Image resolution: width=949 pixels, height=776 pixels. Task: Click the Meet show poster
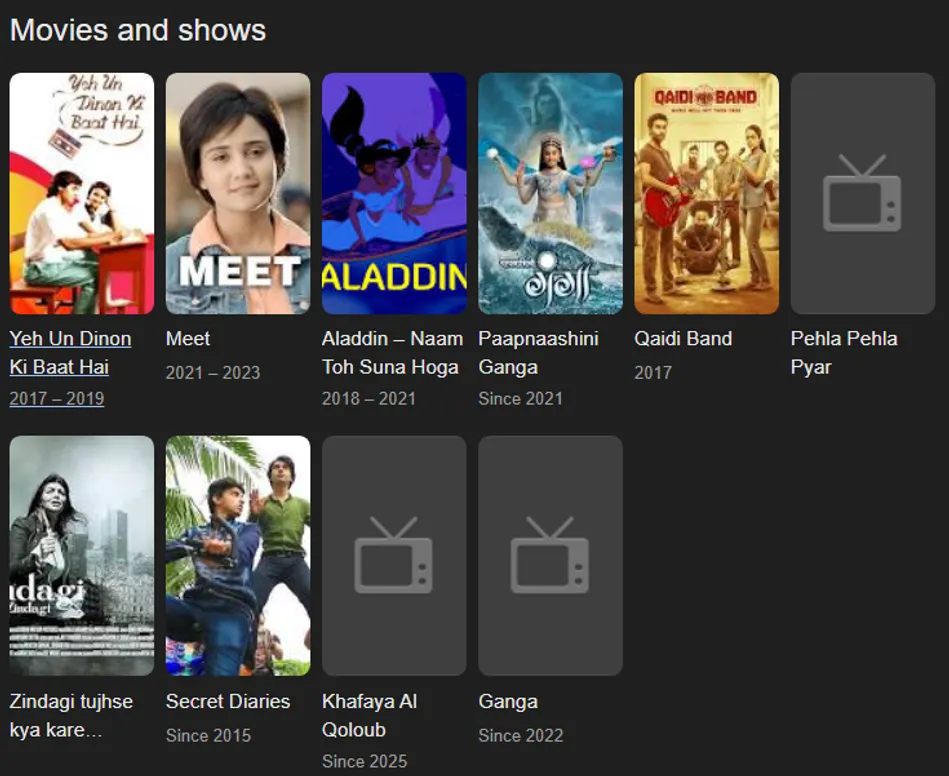click(238, 193)
